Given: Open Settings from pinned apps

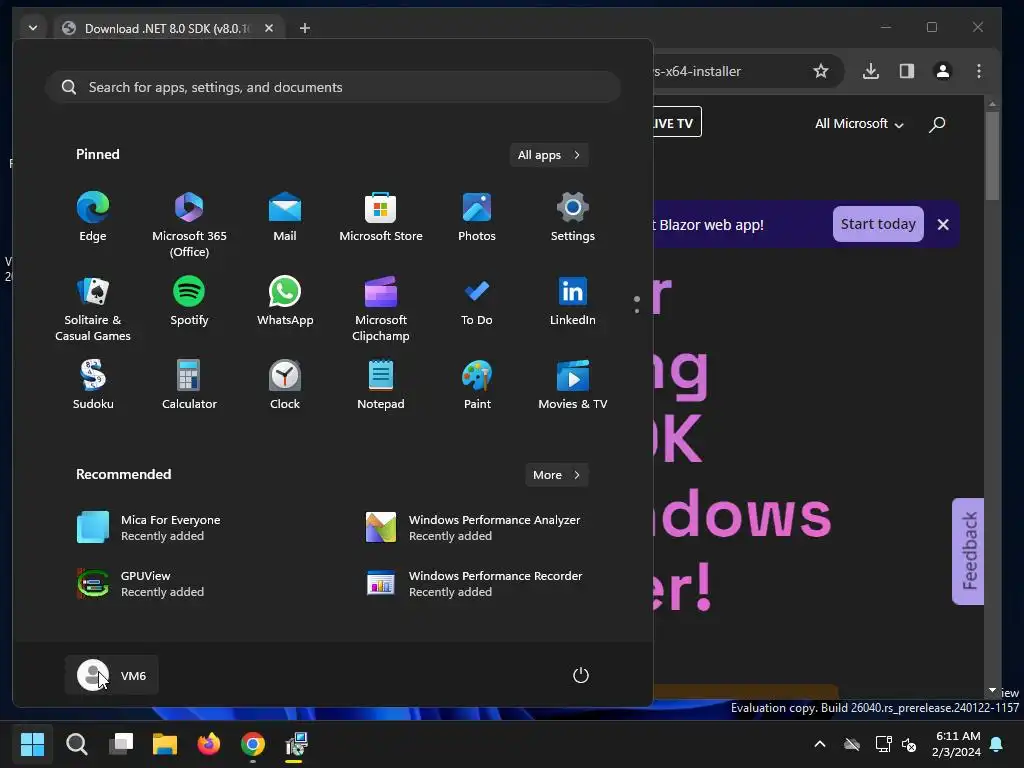Looking at the screenshot, I should [573, 217].
